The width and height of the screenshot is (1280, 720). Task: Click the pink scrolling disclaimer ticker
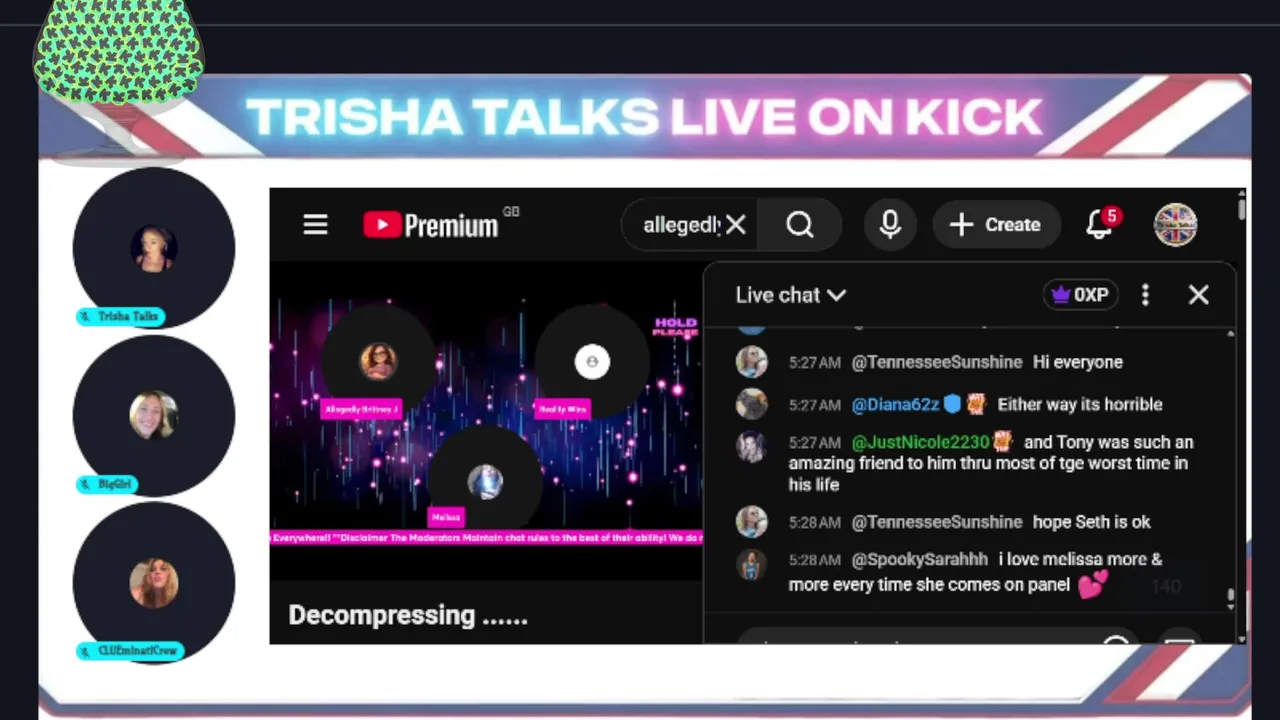487,538
